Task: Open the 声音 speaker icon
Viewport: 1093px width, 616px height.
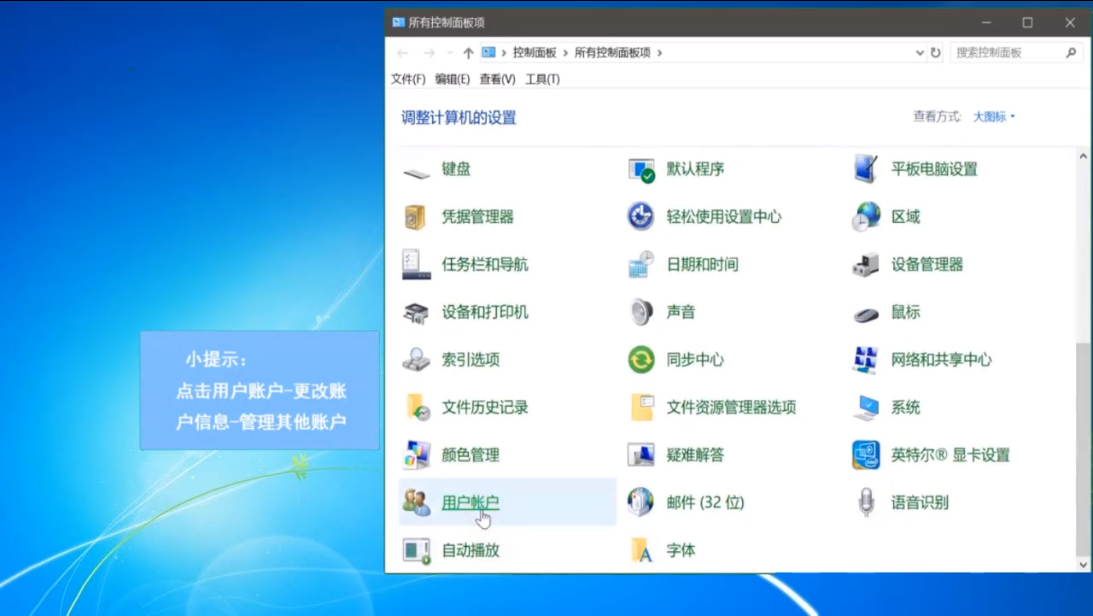Action: point(641,312)
